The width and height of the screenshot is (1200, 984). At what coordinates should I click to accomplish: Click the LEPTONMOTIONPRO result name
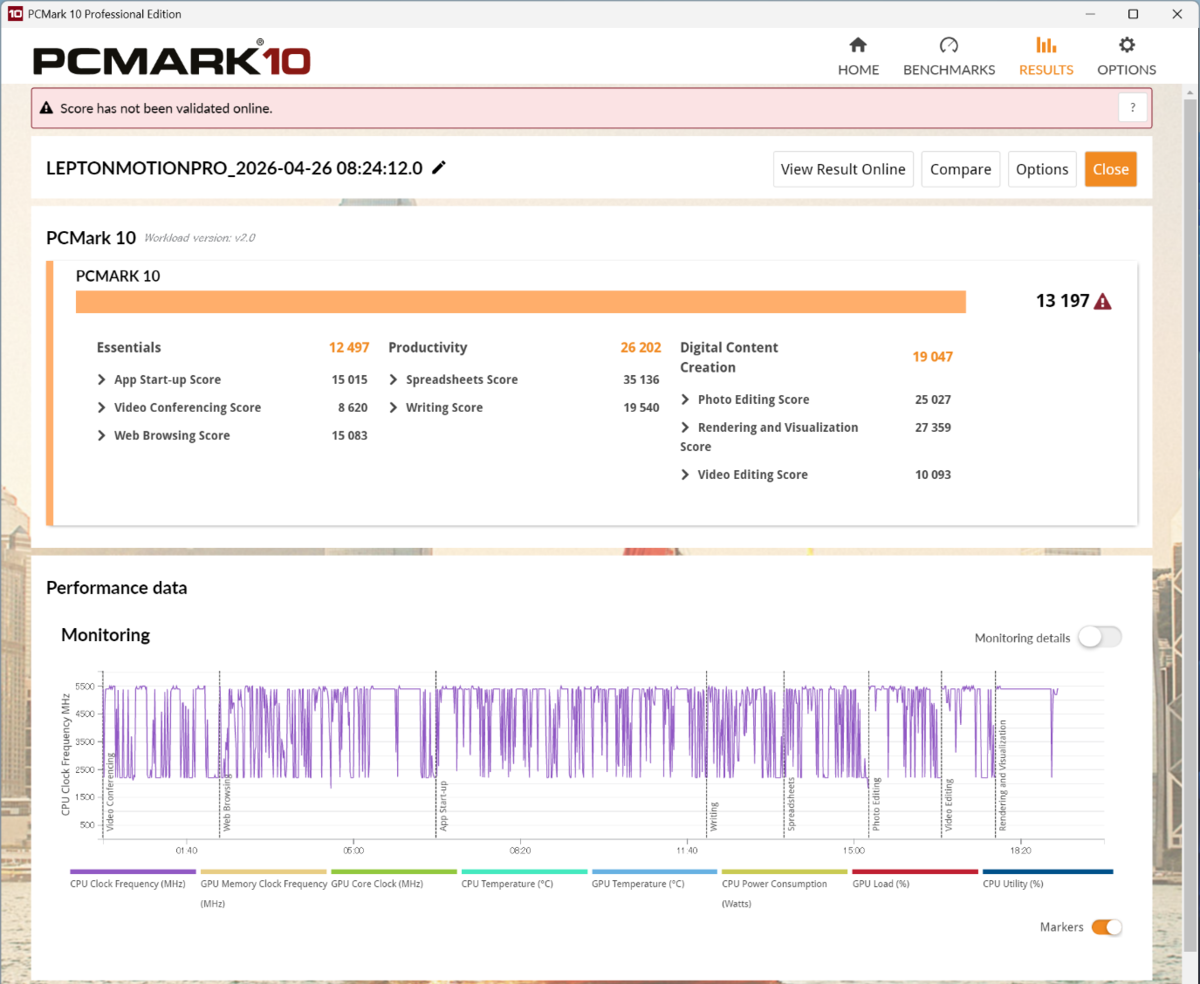pyautogui.click(x=235, y=168)
